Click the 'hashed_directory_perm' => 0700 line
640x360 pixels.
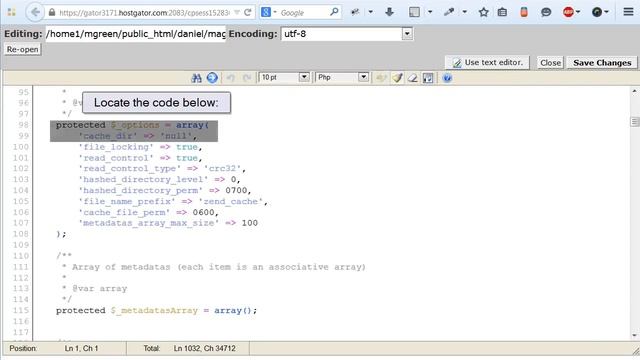(x=164, y=191)
